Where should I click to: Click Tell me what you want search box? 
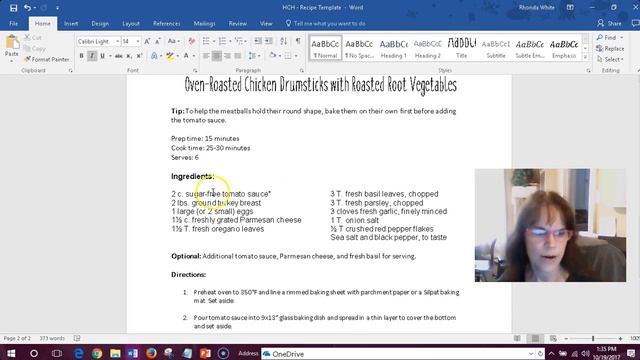[325, 24]
